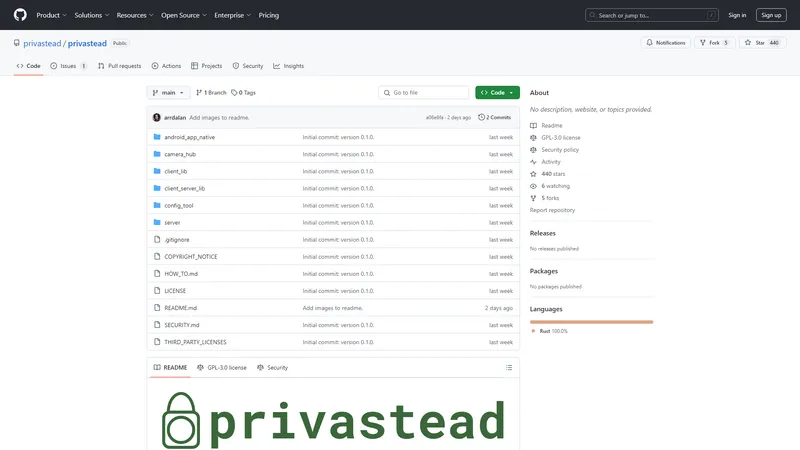Image resolution: width=800 pixels, height=450 pixels.
Task: Click the Notifications bell button
Action: tap(666, 43)
